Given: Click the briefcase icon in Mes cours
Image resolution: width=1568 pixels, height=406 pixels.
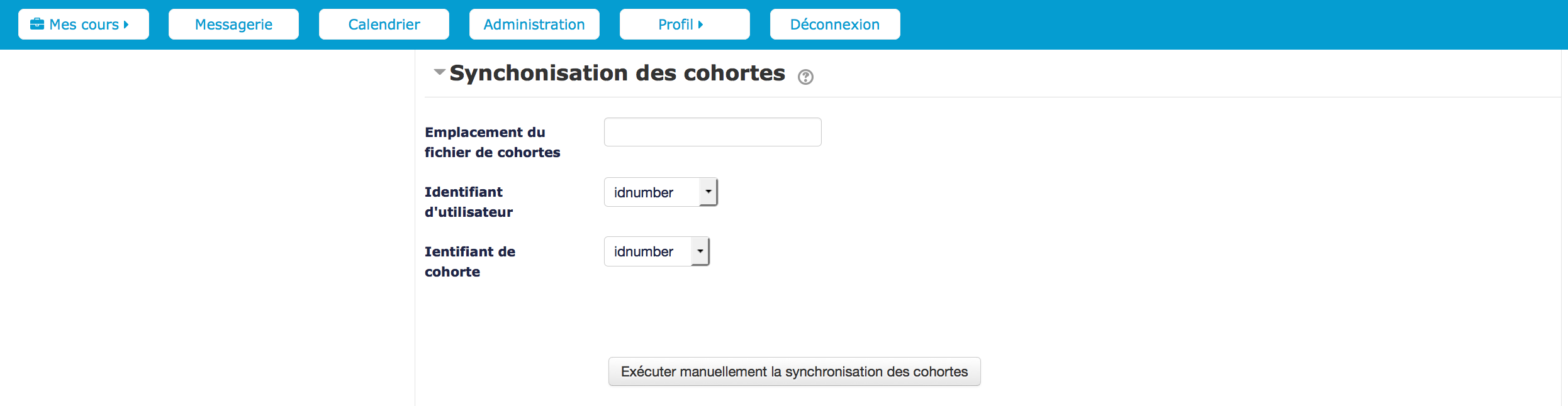Looking at the screenshot, I should tap(37, 24).
